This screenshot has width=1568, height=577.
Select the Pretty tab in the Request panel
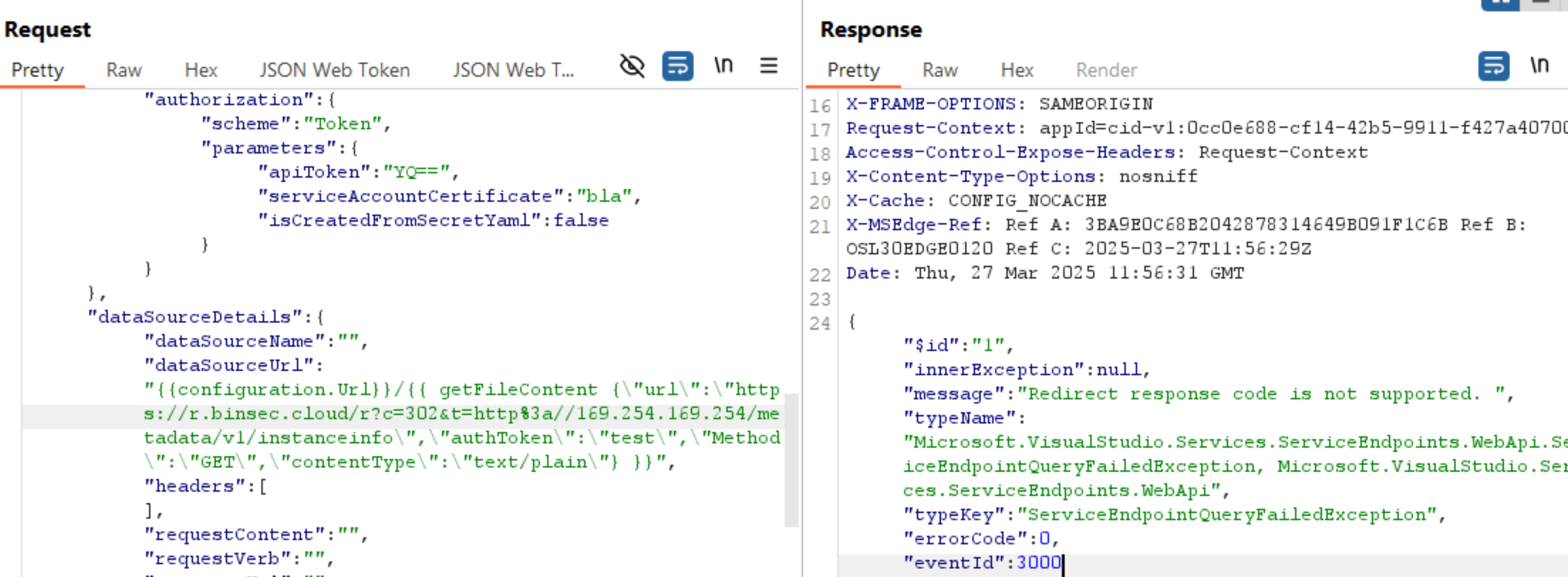pyautogui.click(x=36, y=69)
